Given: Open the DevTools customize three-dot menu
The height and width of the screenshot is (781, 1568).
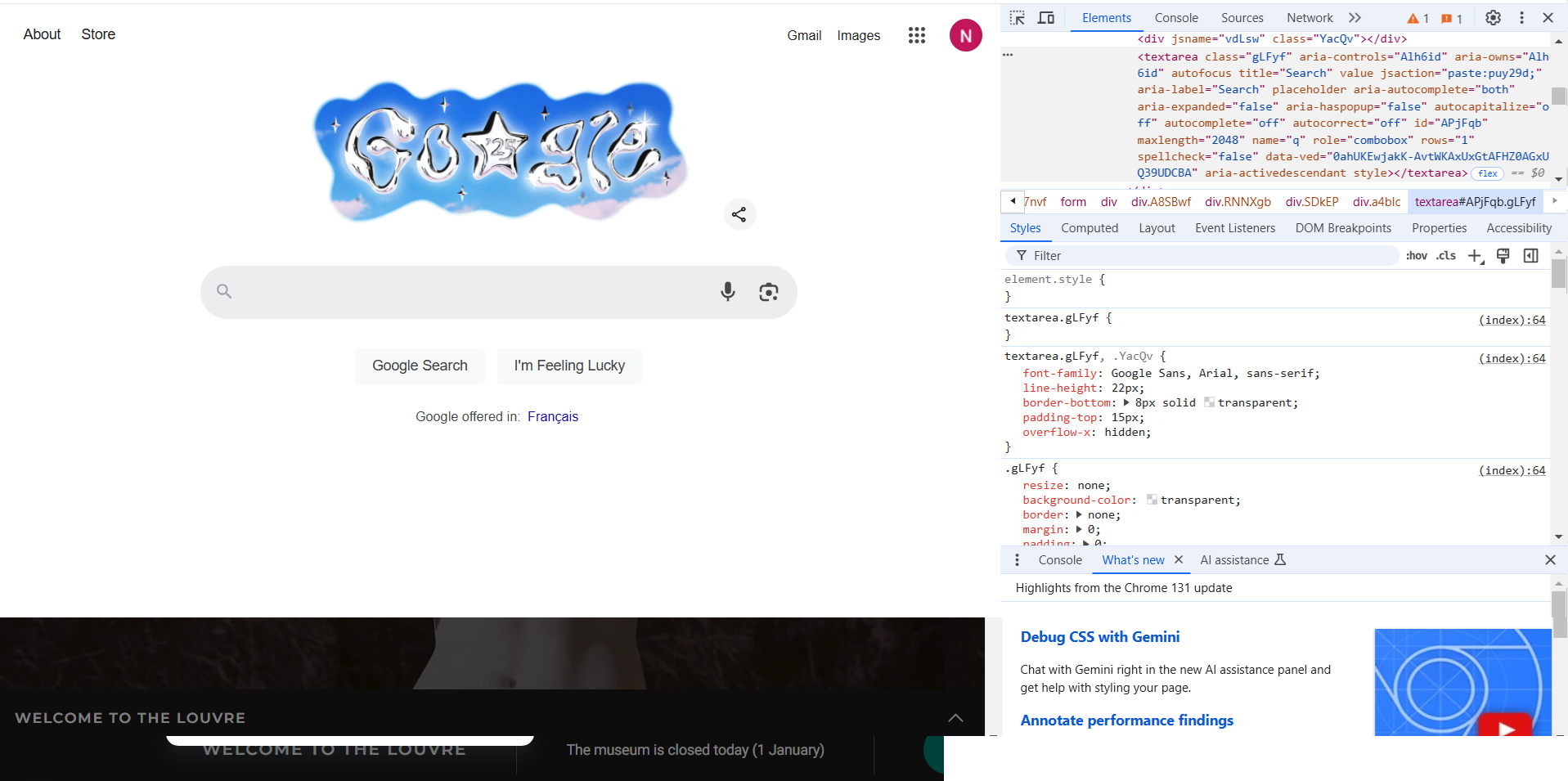Looking at the screenshot, I should point(1521,18).
